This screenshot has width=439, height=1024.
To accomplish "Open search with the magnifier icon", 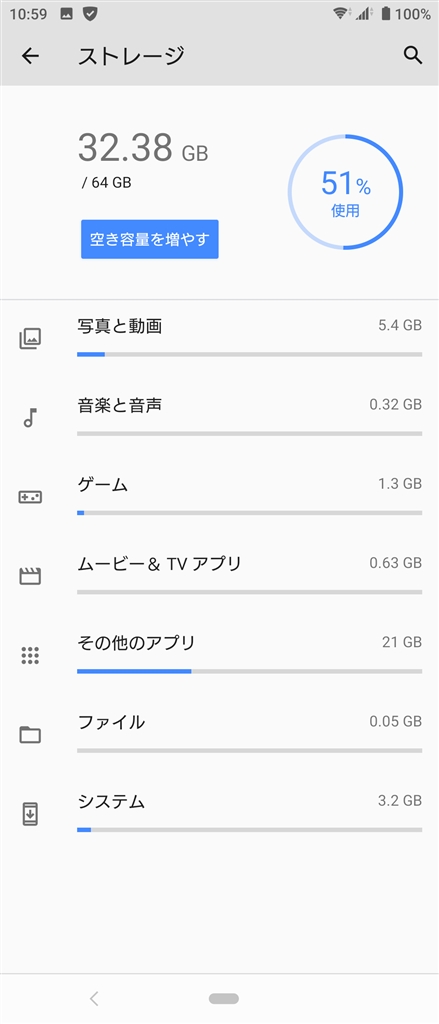I will [x=412, y=56].
